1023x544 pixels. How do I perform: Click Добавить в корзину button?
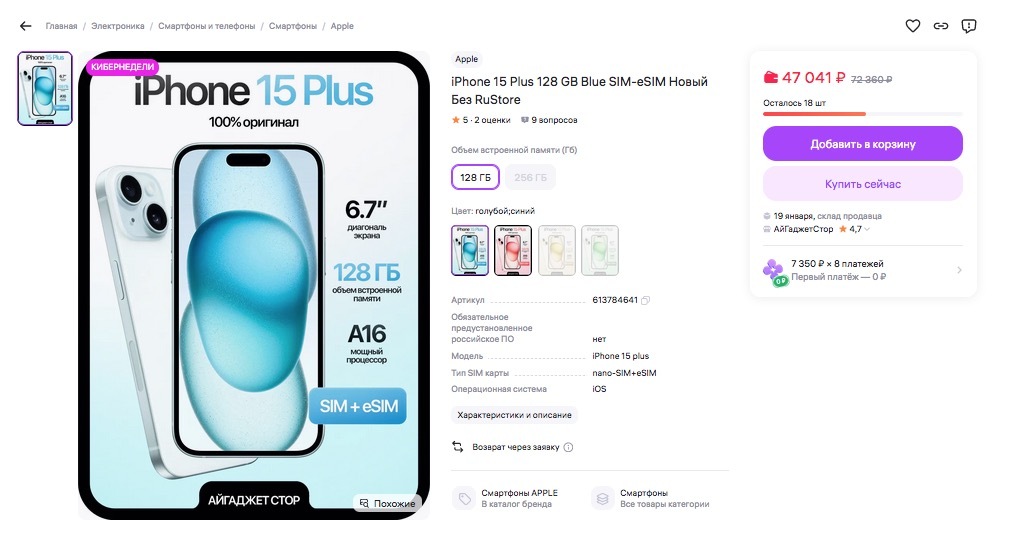pyautogui.click(x=863, y=144)
